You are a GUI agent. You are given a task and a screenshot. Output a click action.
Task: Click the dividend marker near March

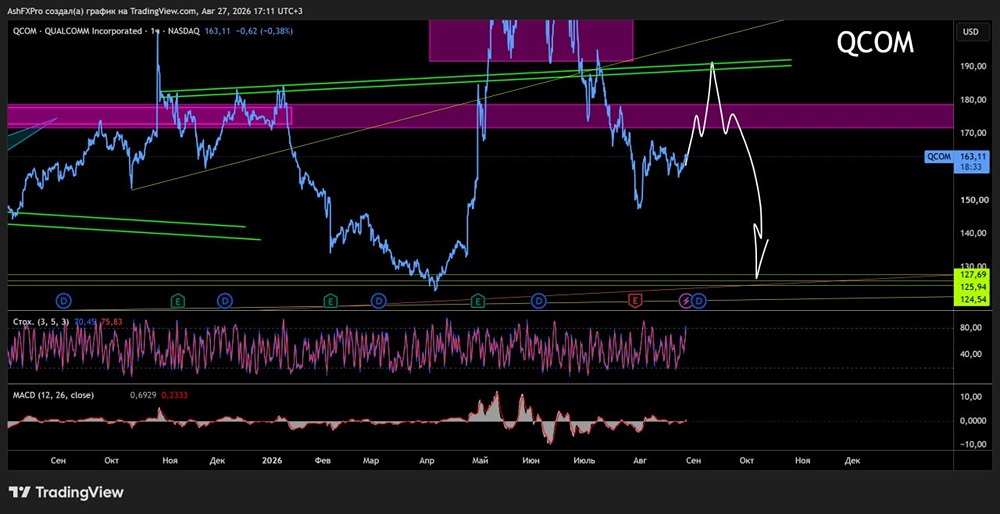[x=379, y=300]
